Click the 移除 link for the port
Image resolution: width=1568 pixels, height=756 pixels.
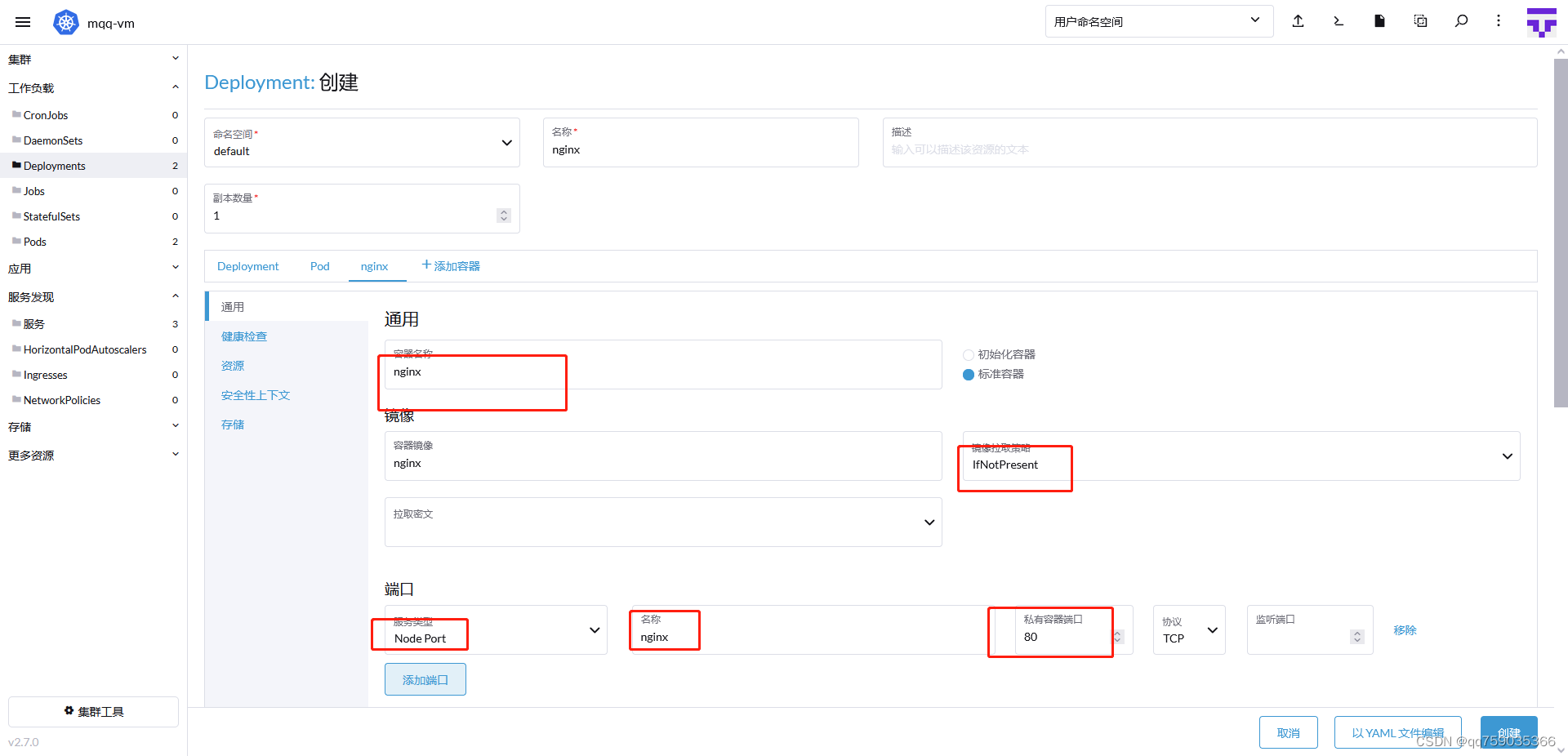pyautogui.click(x=1405, y=629)
